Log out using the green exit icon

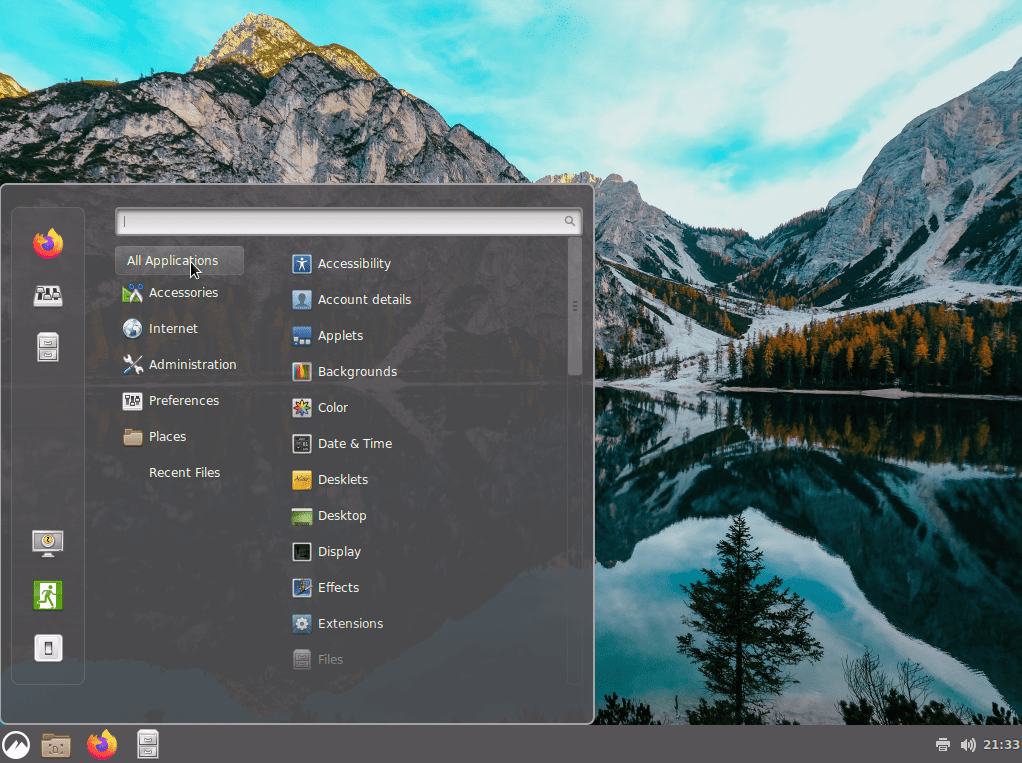47,594
